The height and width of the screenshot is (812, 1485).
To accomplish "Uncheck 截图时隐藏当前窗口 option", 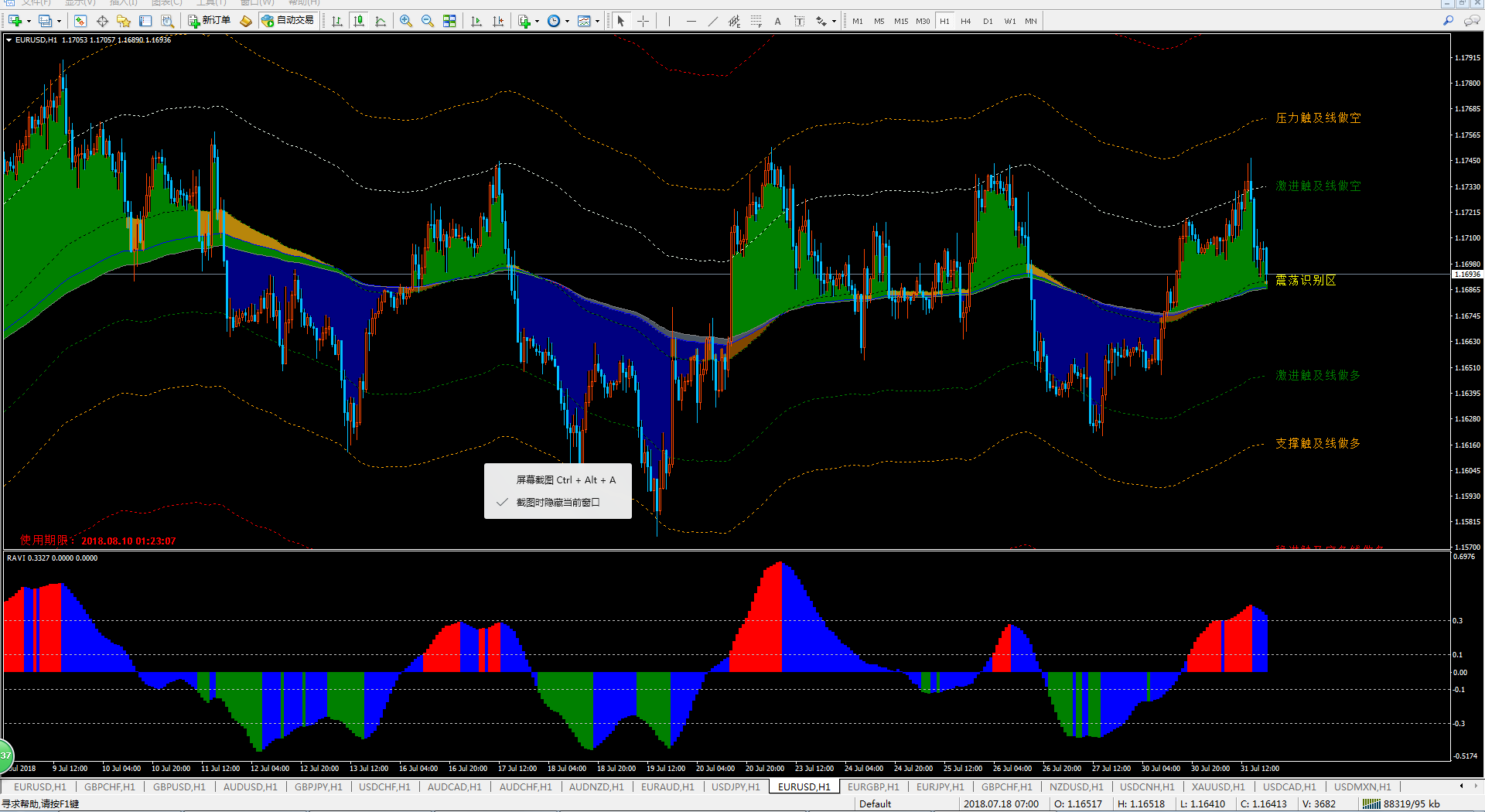I will pos(558,503).
